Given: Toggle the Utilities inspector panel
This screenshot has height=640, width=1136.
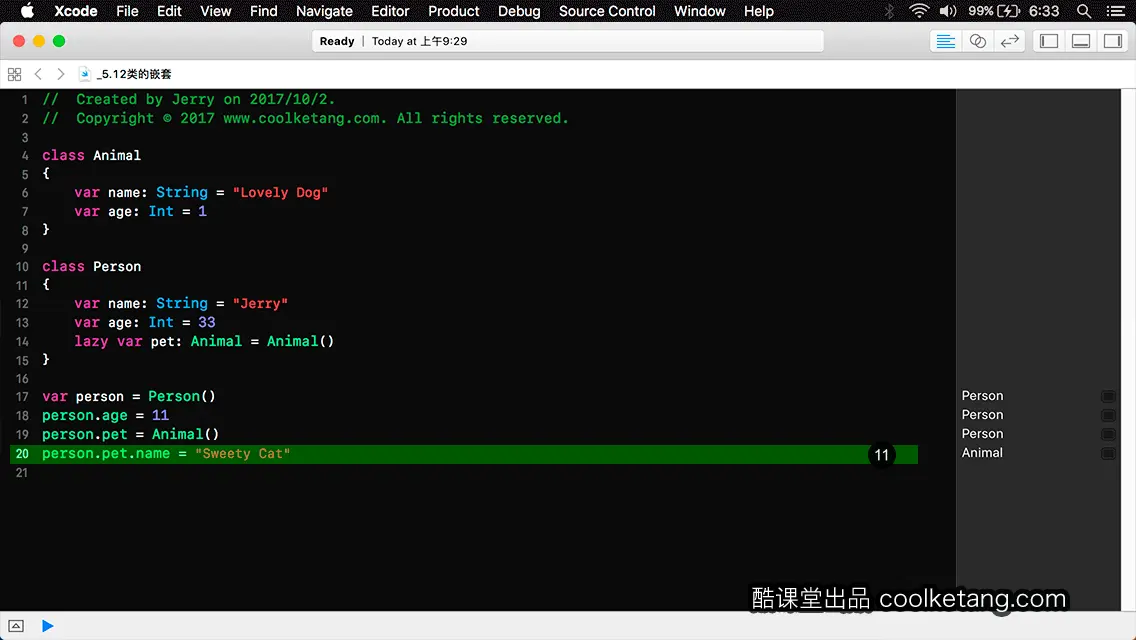Looking at the screenshot, I should click(x=1113, y=41).
